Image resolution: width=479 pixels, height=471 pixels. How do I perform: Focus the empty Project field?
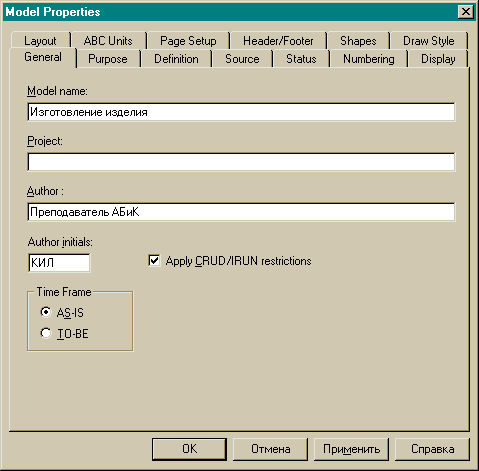[x=241, y=162]
